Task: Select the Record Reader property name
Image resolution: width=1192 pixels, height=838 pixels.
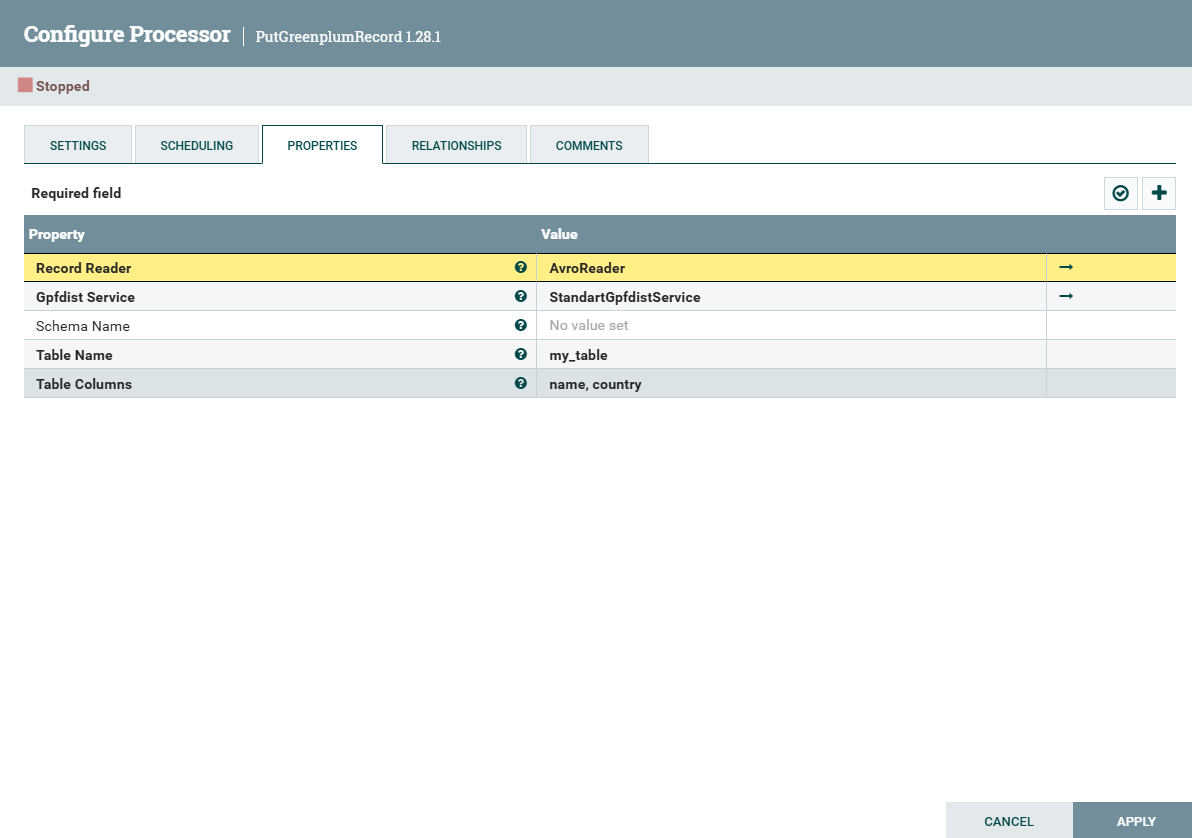Action: pyautogui.click(x=84, y=268)
